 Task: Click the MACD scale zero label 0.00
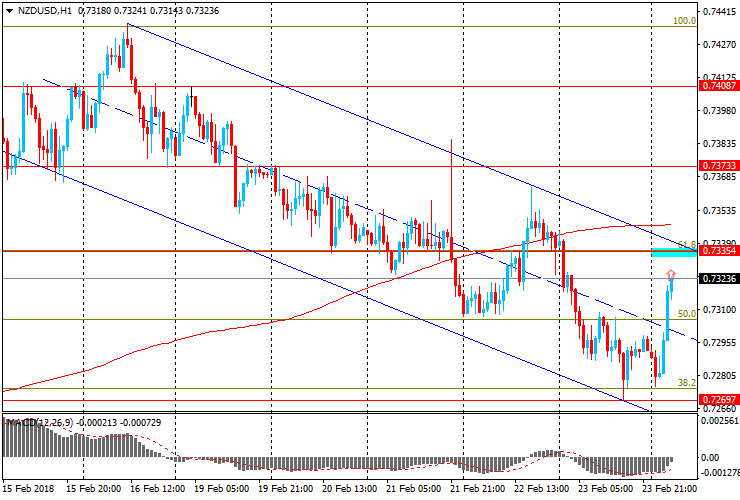(x=710, y=458)
